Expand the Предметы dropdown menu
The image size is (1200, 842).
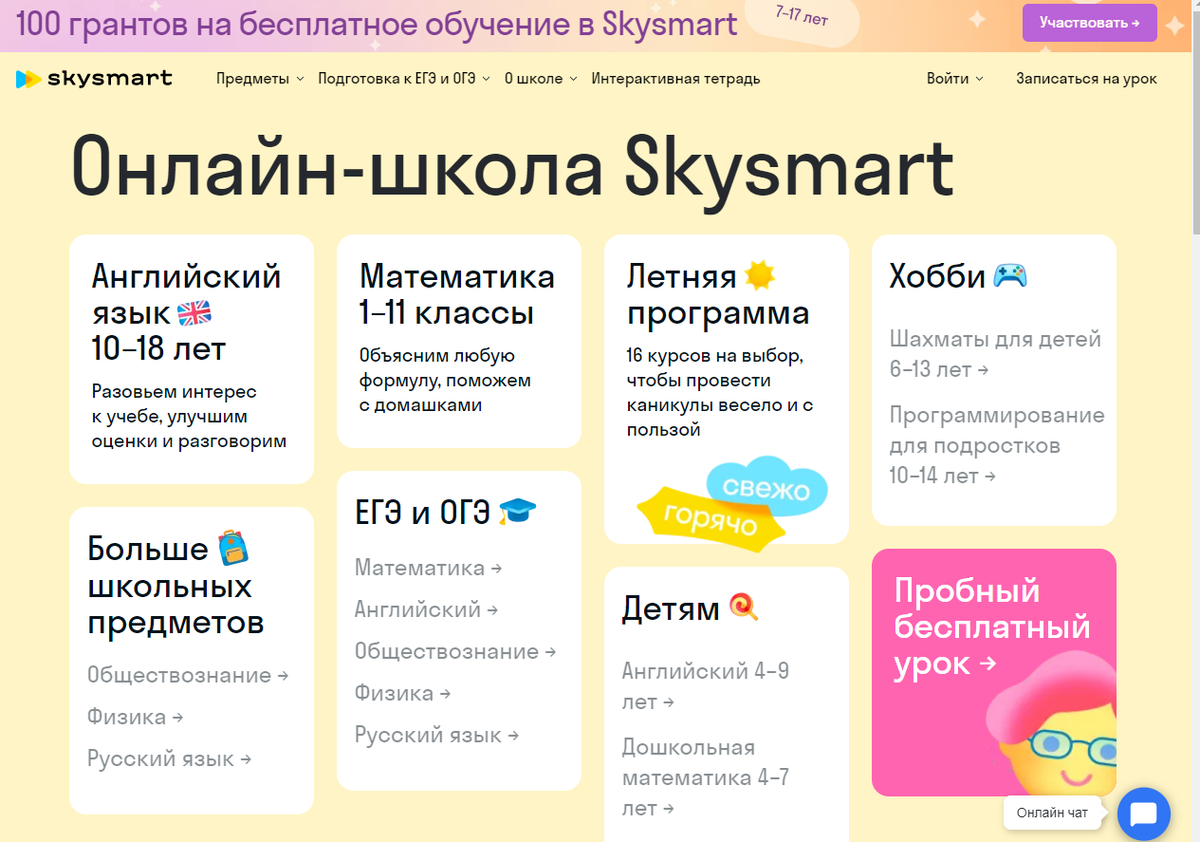point(260,79)
